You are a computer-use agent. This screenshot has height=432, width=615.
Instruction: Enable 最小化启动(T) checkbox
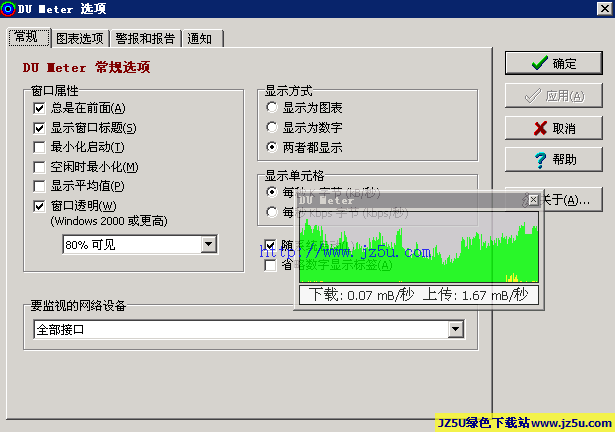(39, 147)
